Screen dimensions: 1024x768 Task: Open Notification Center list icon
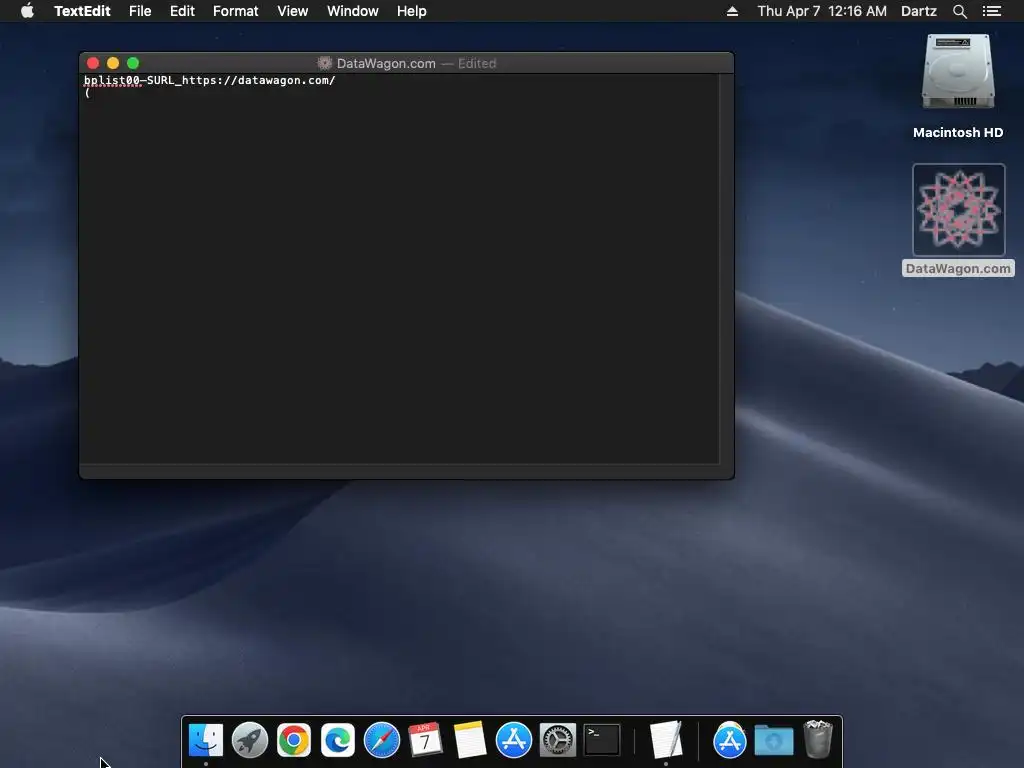[x=991, y=11]
